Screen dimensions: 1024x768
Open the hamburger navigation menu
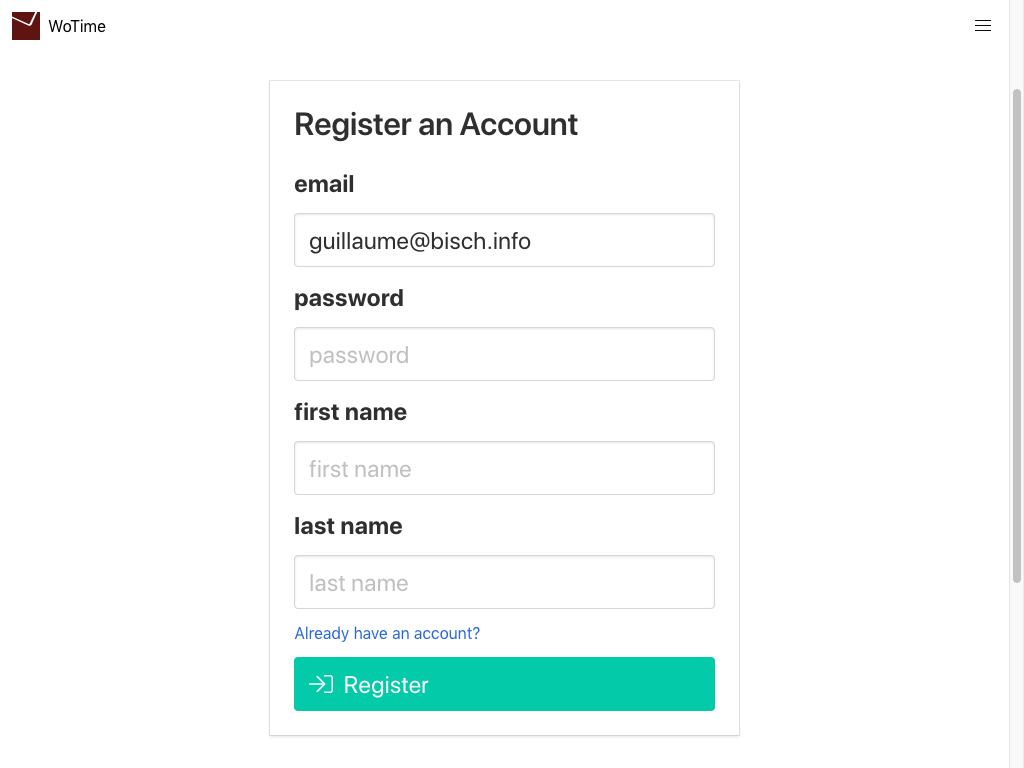[x=983, y=26]
